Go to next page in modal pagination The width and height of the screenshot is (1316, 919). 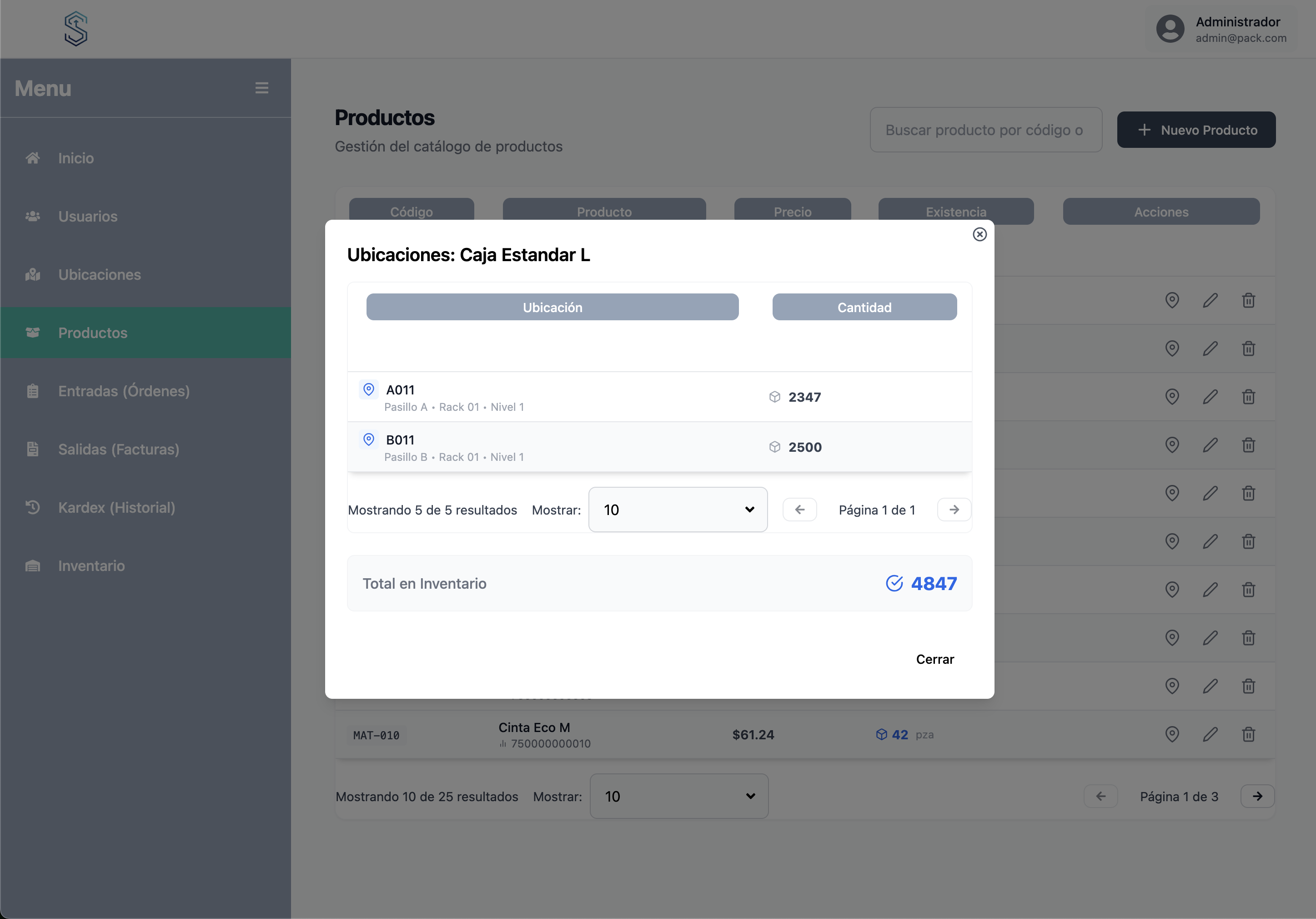[954, 510]
